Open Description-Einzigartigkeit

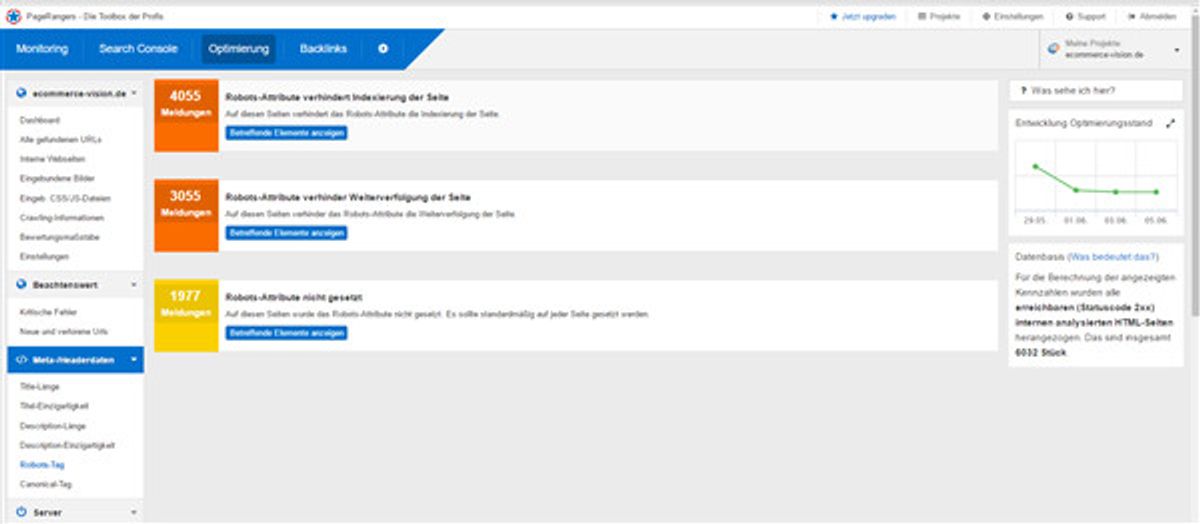(x=68, y=445)
